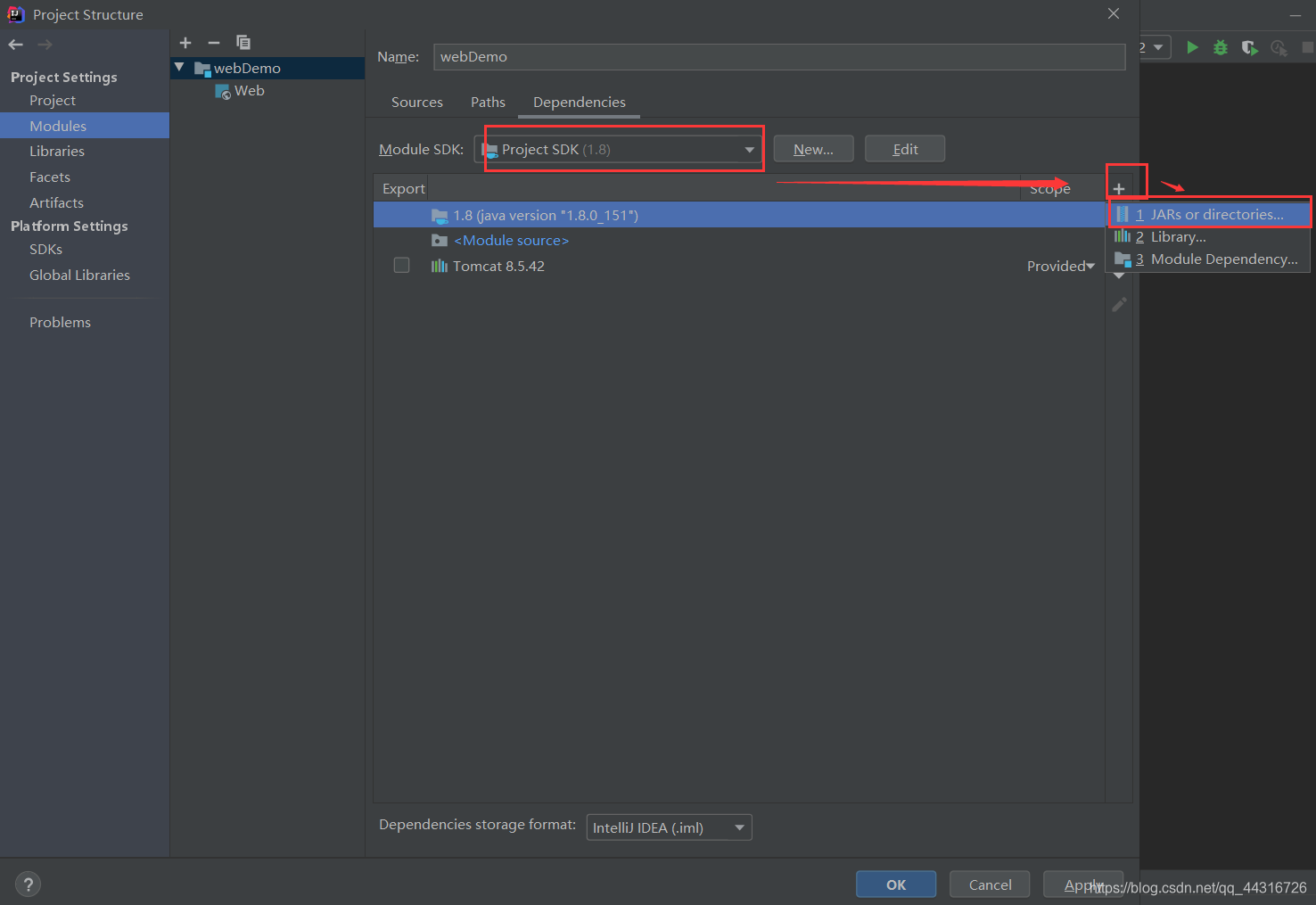Confirm with the OK button
Screen dimensions: 1316x905
(x=896, y=884)
